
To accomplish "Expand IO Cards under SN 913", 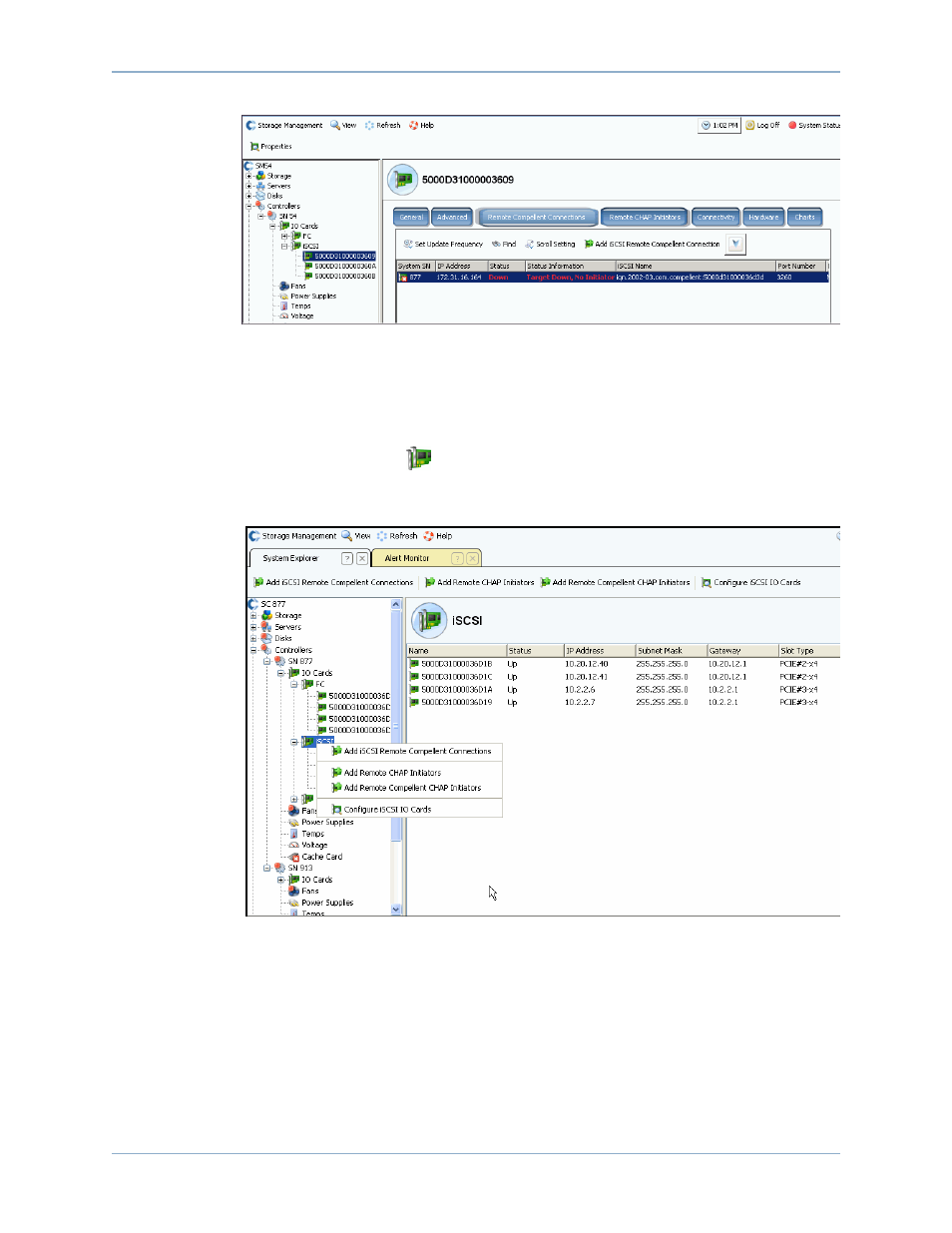I will pyautogui.click(x=280, y=881).
